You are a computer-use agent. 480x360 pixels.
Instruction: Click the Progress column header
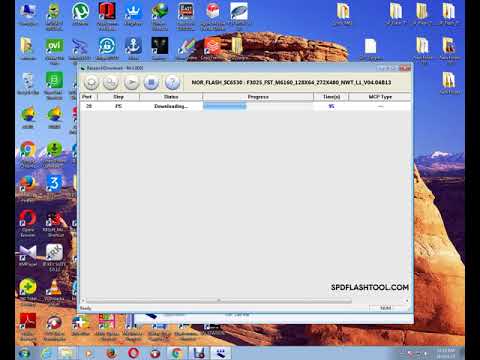coord(258,97)
